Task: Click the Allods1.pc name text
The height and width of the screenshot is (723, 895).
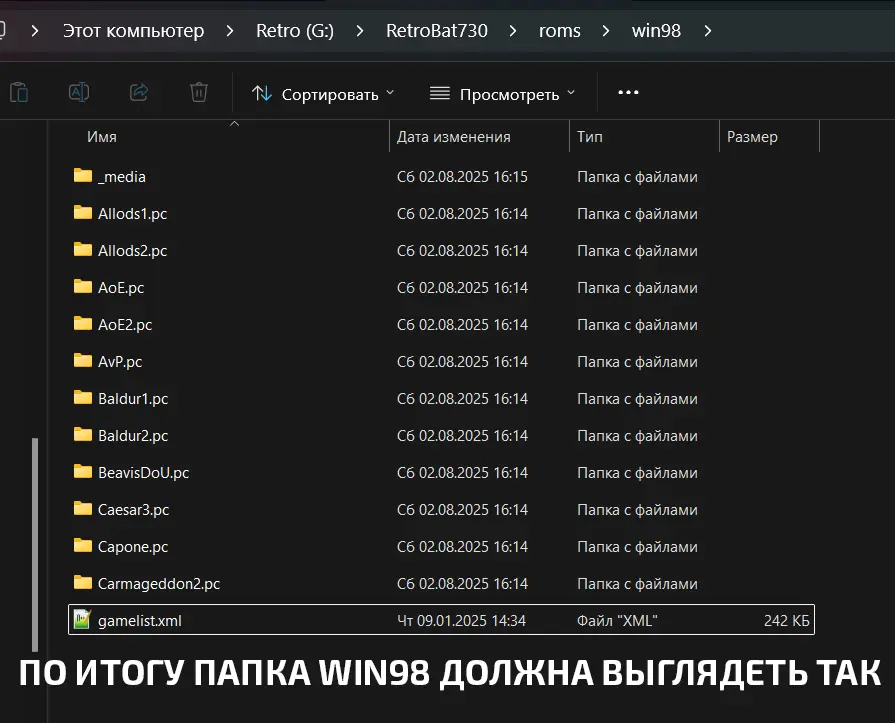Action: 132,213
